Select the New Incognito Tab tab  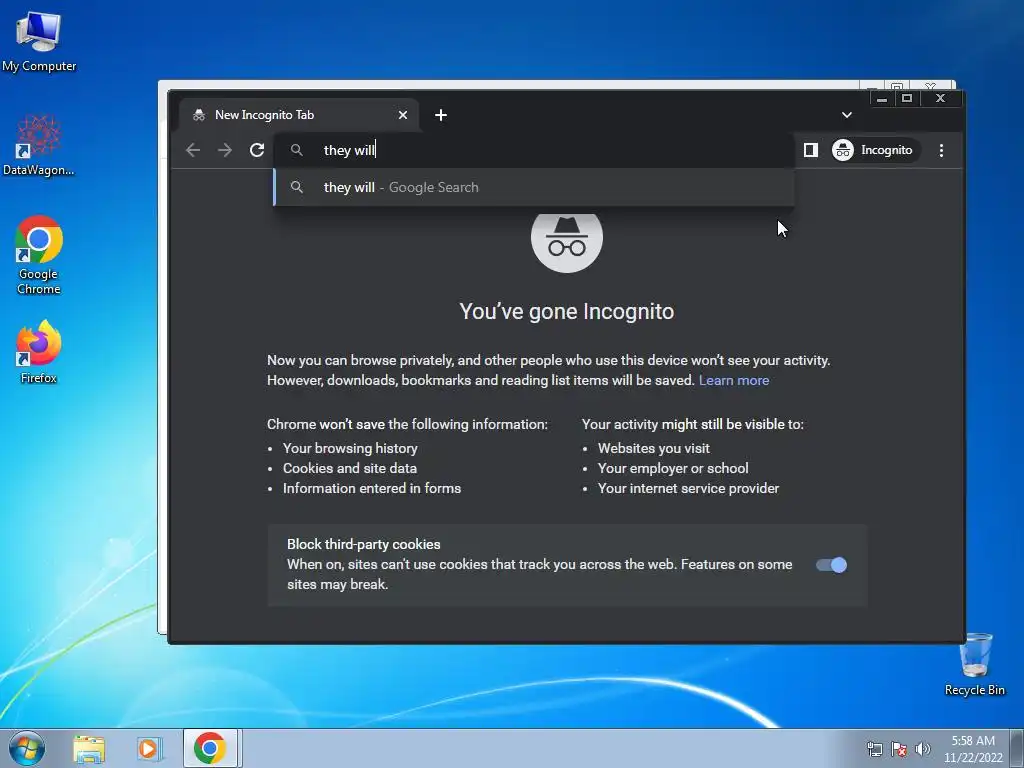(x=298, y=115)
